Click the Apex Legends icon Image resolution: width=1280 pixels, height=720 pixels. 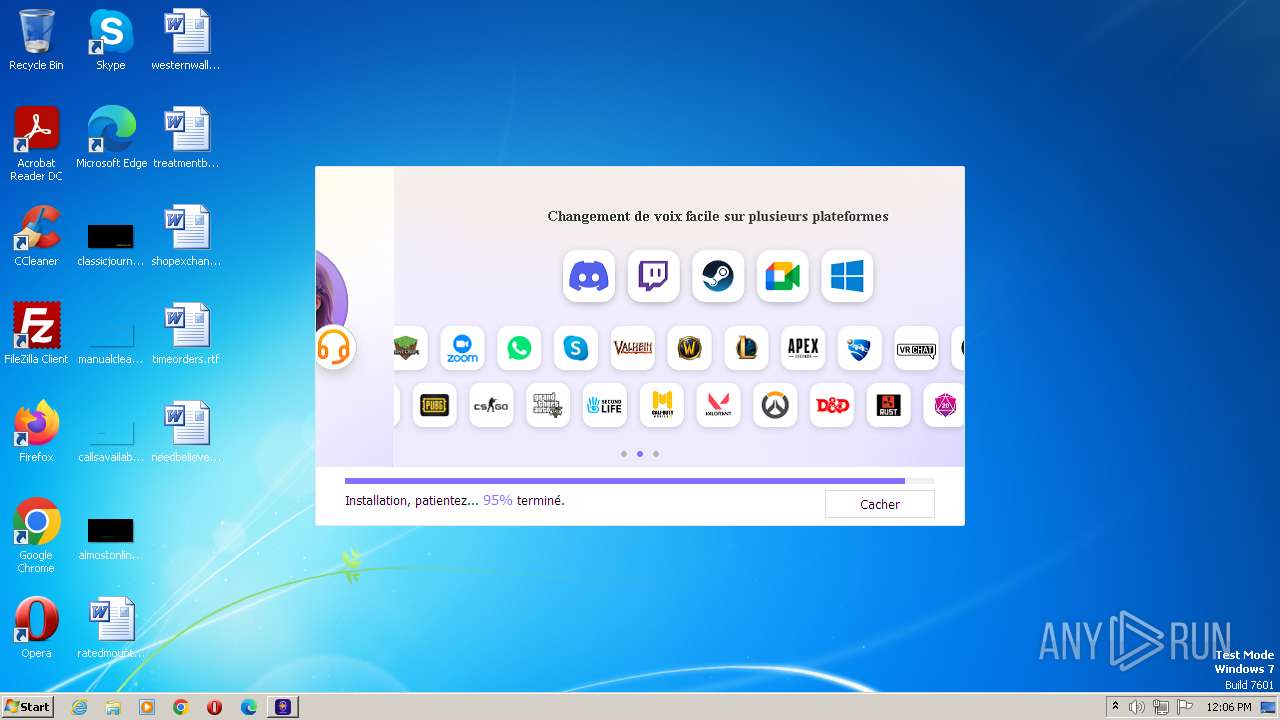point(803,348)
